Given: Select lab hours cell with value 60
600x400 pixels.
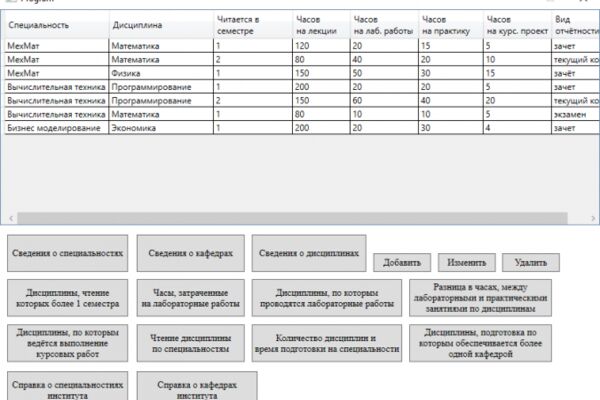Looking at the screenshot, I should click(x=384, y=101).
